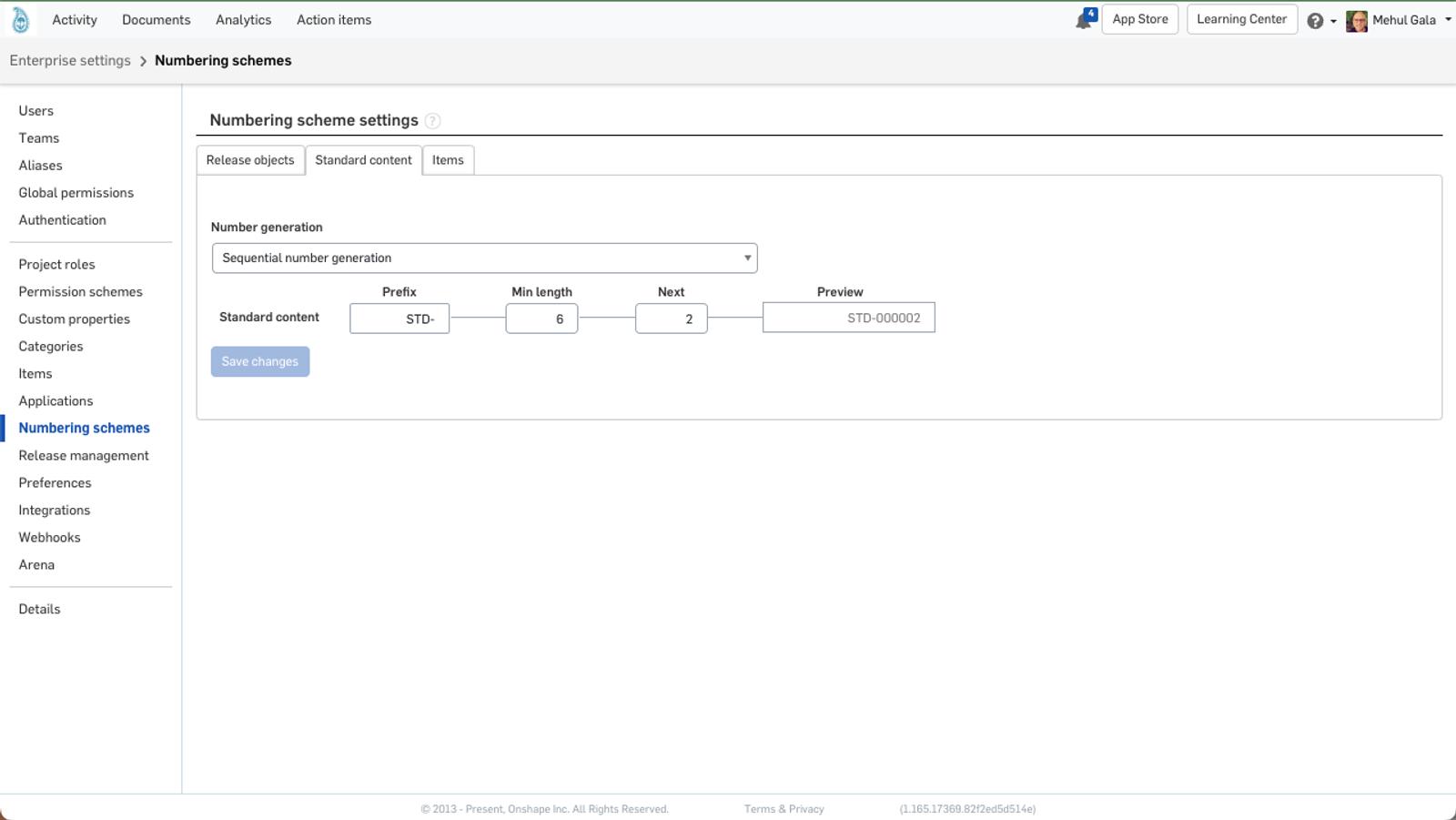Open the Action items menu

[x=333, y=19]
